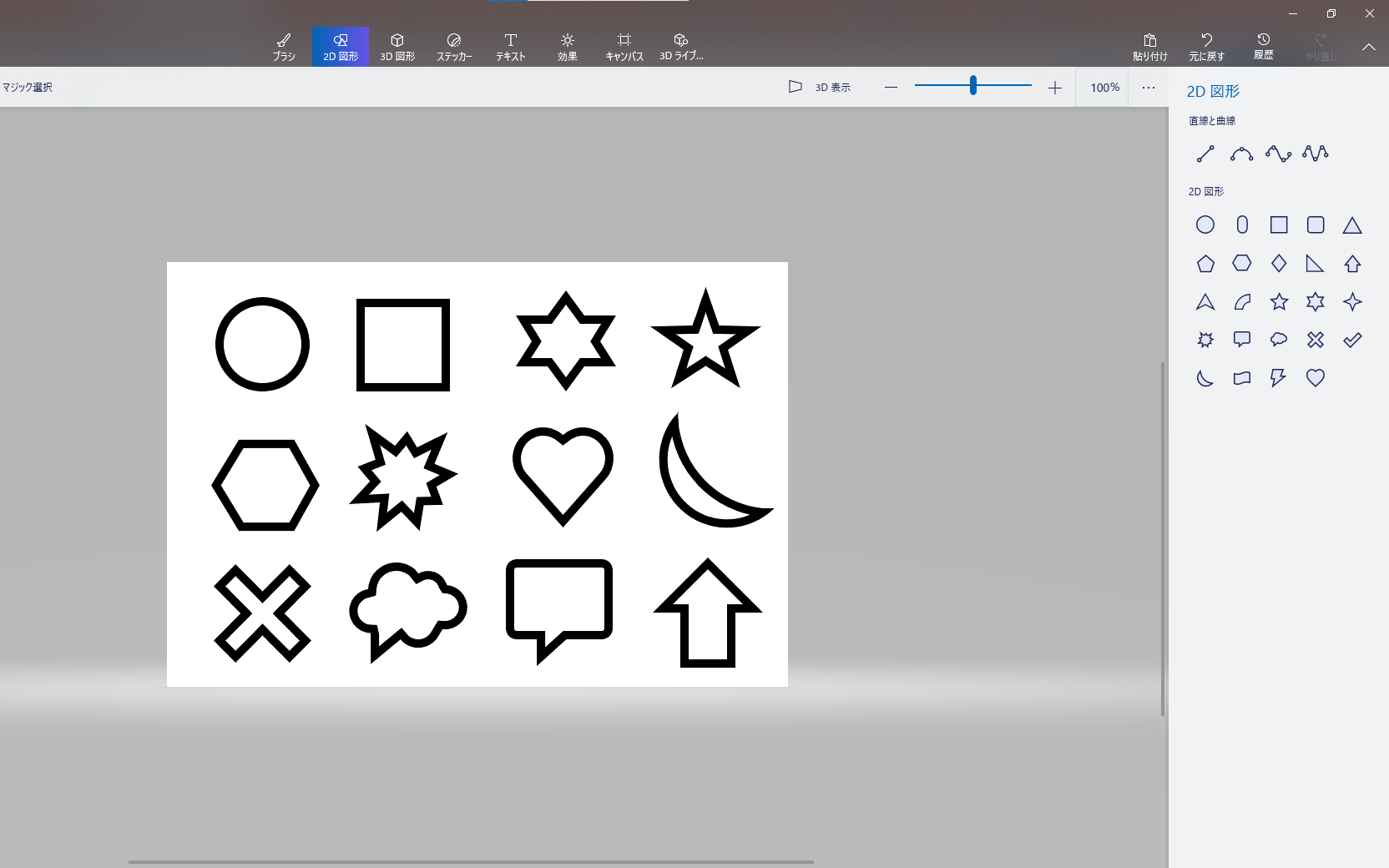
Task: Switch to the 3D 図形 tab
Action: click(x=397, y=47)
